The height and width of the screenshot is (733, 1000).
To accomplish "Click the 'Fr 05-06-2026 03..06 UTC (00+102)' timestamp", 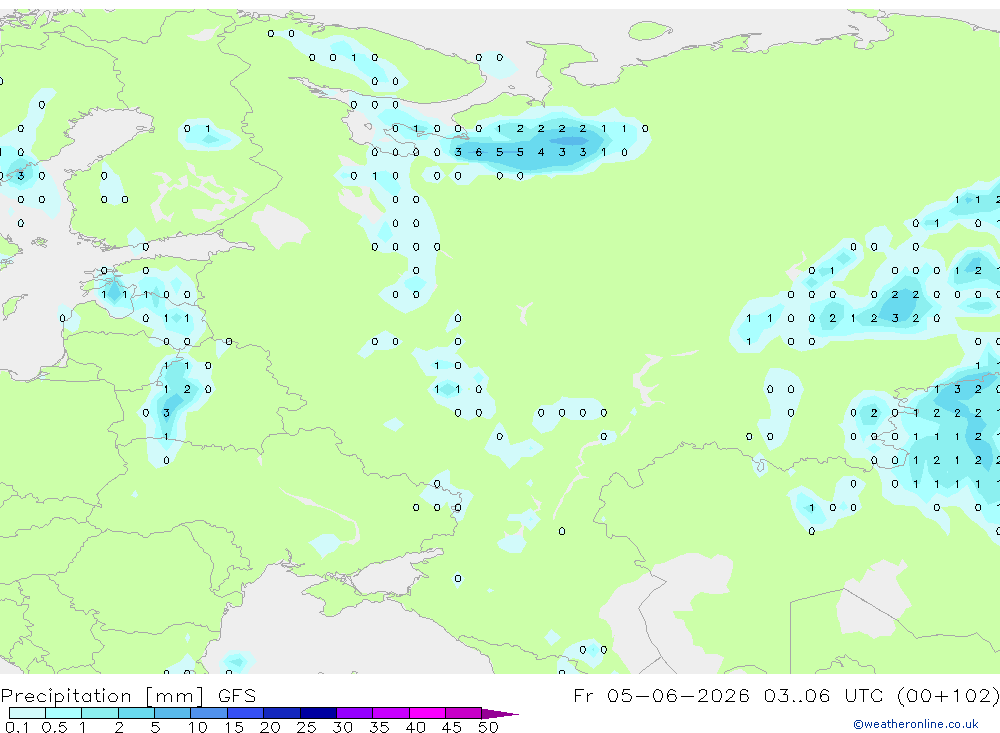I will coord(786,696).
